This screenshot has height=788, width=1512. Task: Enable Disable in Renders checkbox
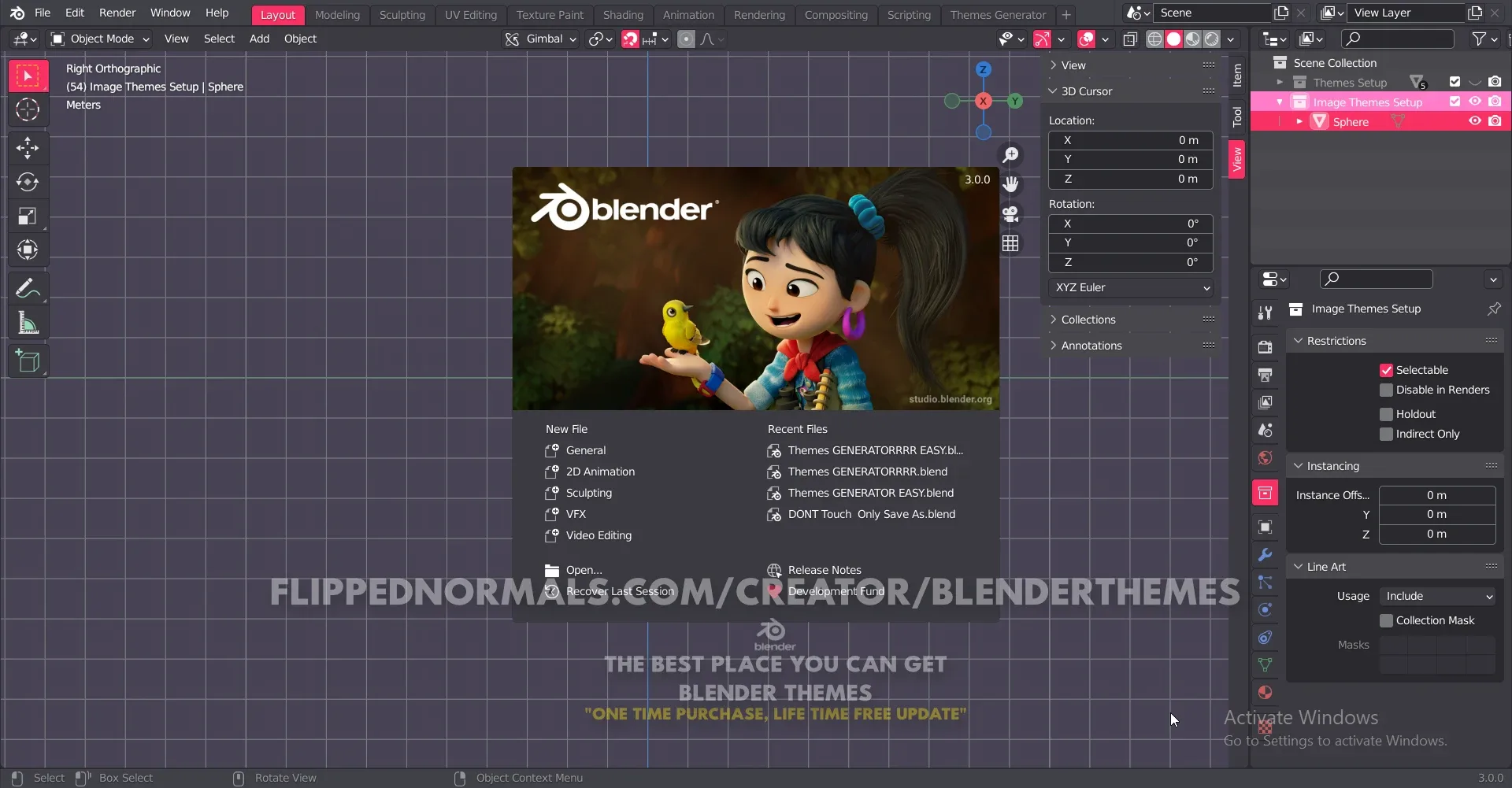[x=1386, y=390]
